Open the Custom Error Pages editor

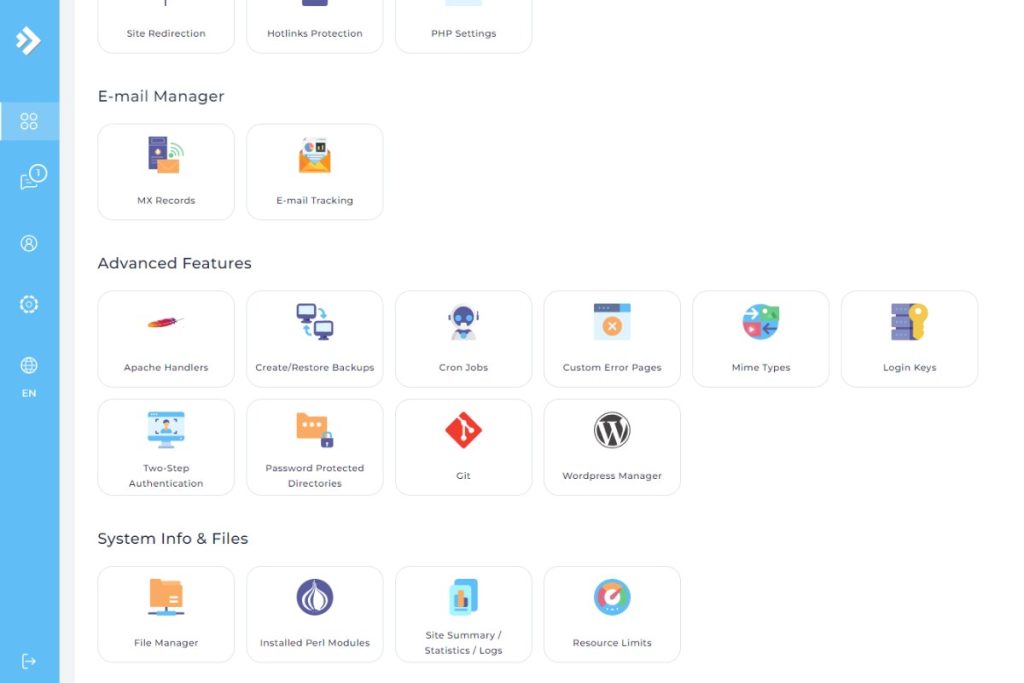coord(611,338)
